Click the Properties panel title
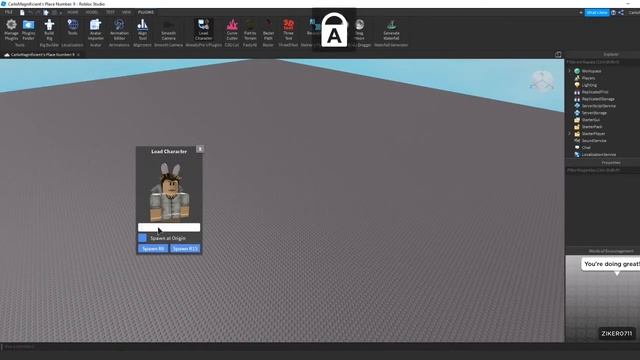 tap(611, 162)
